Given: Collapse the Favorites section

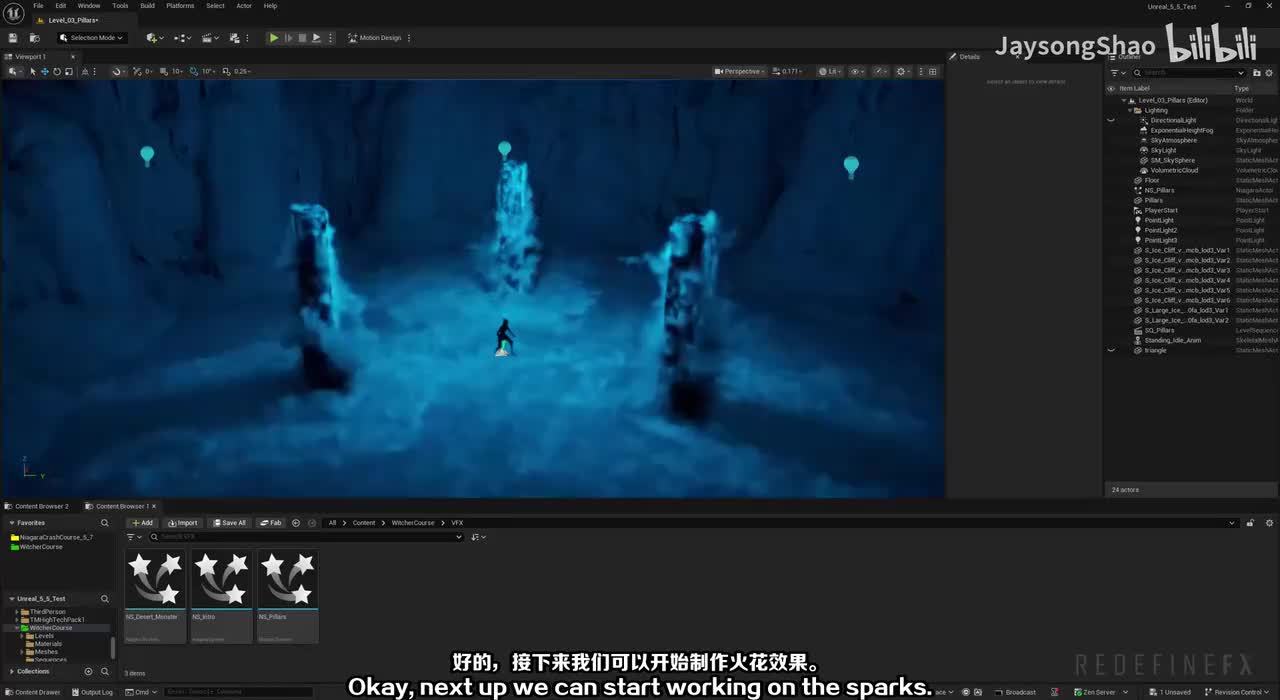Looking at the screenshot, I should 12,523.
